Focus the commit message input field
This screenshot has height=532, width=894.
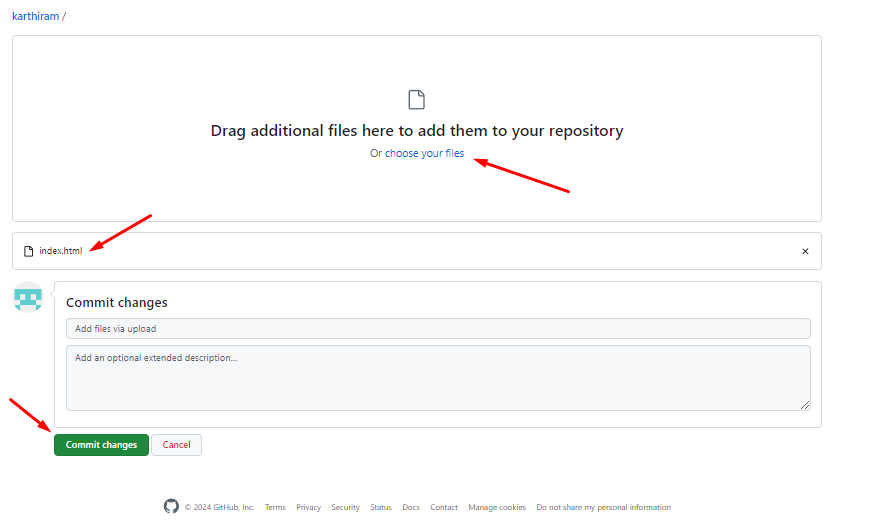(x=438, y=328)
